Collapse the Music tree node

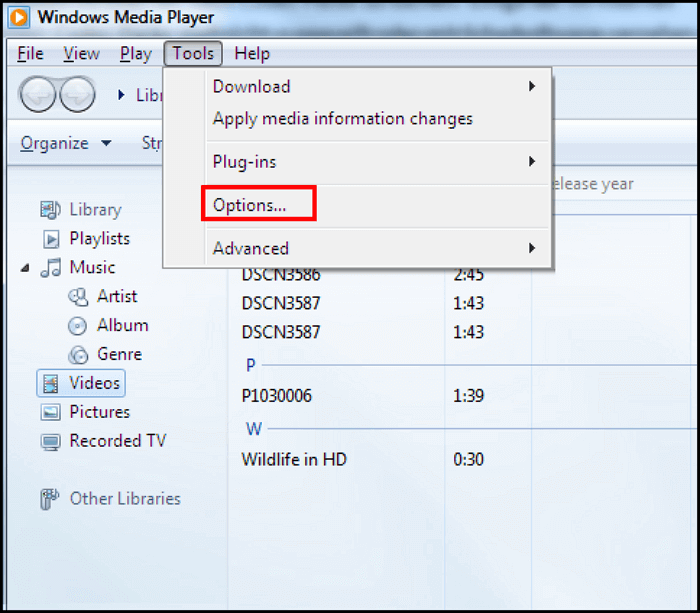click(25, 268)
